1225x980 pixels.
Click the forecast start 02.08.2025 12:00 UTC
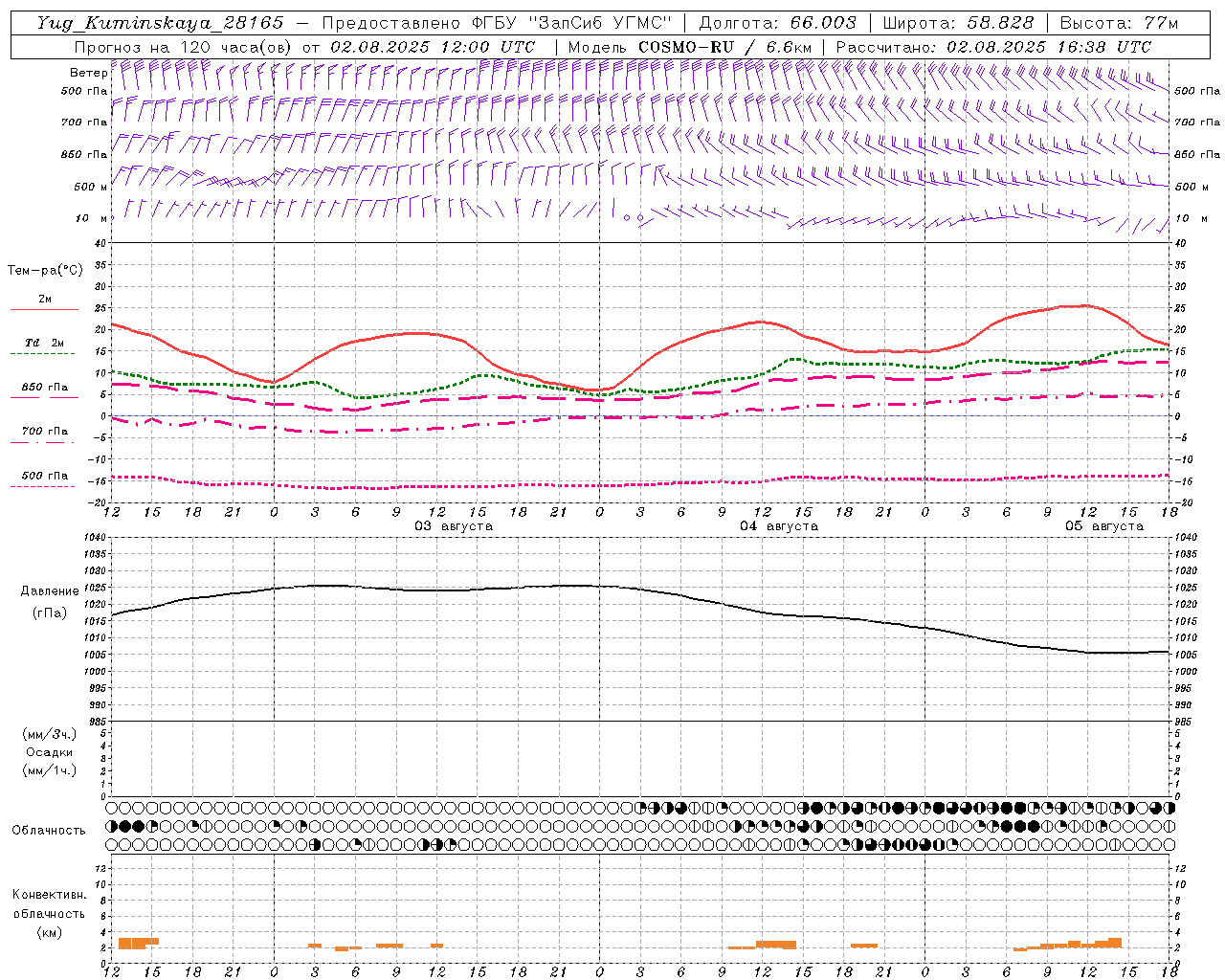pyautogui.click(x=433, y=47)
